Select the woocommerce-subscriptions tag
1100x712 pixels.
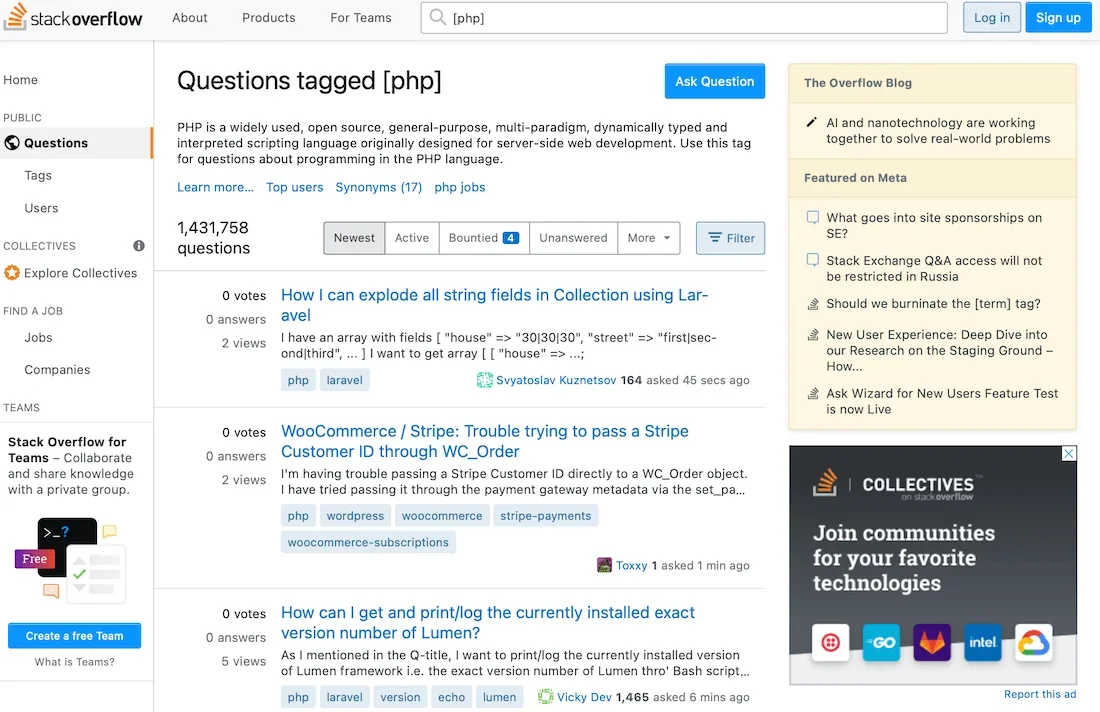pyautogui.click(x=368, y=543)
